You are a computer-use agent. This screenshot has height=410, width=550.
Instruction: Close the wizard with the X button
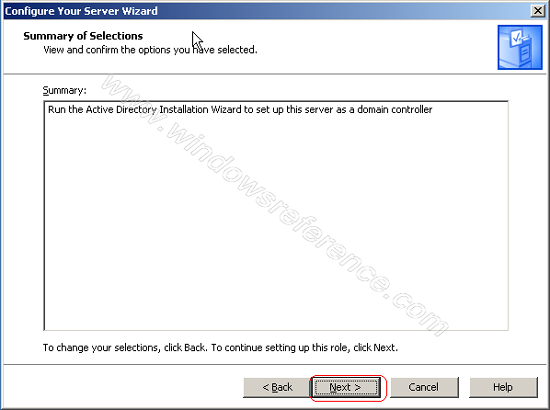tap(538, 11)
